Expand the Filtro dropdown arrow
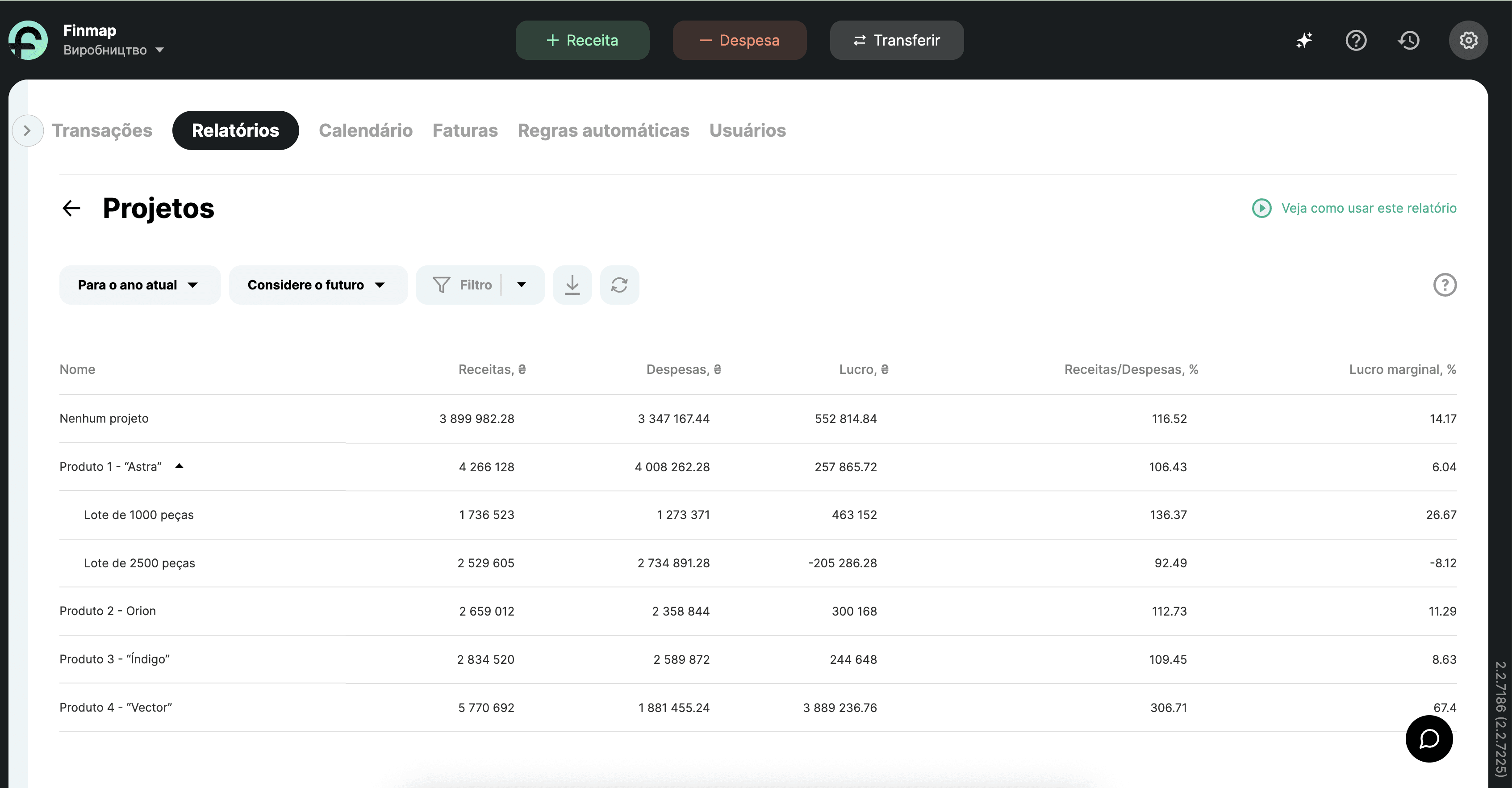Viewport: 1512px width, 788px height. (x=522, y=285)
